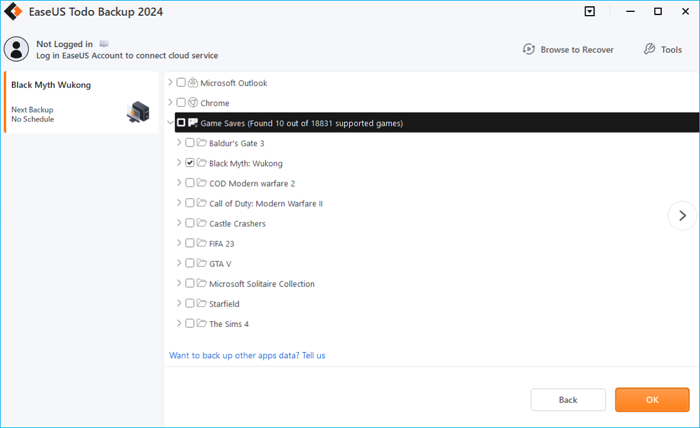Tick the Microsoft Outlook checkbox
The width and height of the screenshot is (700, 428).
pos(181,83)
